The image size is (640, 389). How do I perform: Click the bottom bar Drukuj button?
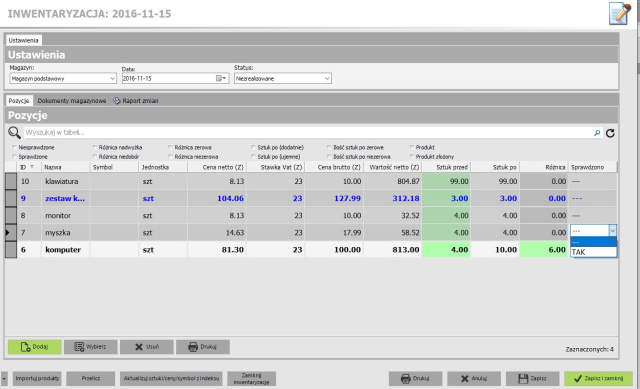click(x=415, y=378)
